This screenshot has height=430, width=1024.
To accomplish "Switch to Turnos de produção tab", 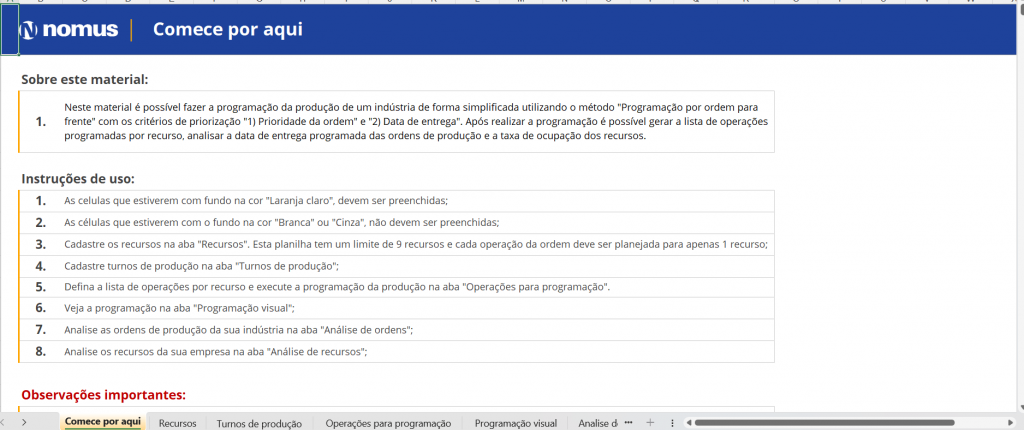I will tap(259, 423).
